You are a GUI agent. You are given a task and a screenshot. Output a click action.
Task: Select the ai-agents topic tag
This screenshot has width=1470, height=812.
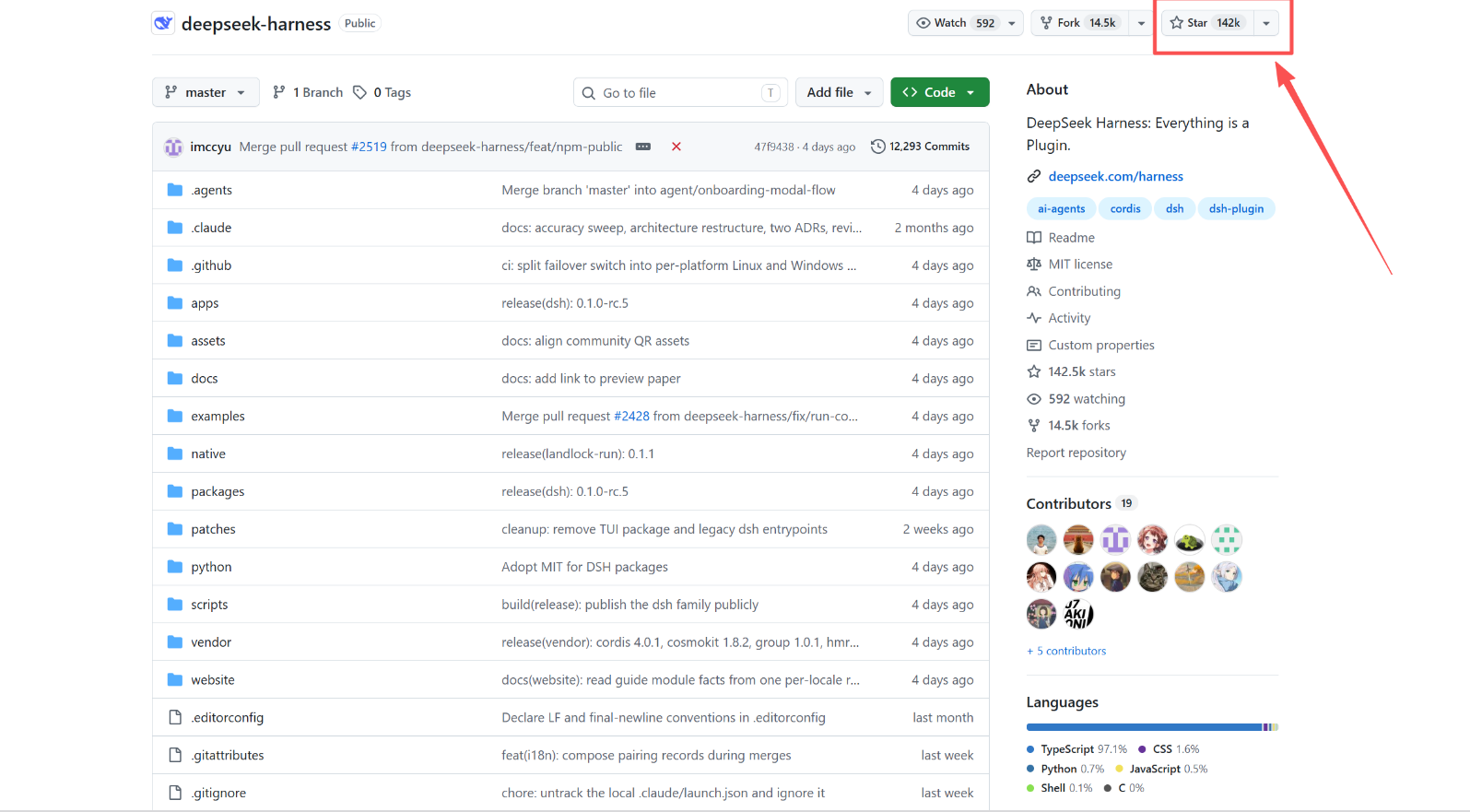1061,209
